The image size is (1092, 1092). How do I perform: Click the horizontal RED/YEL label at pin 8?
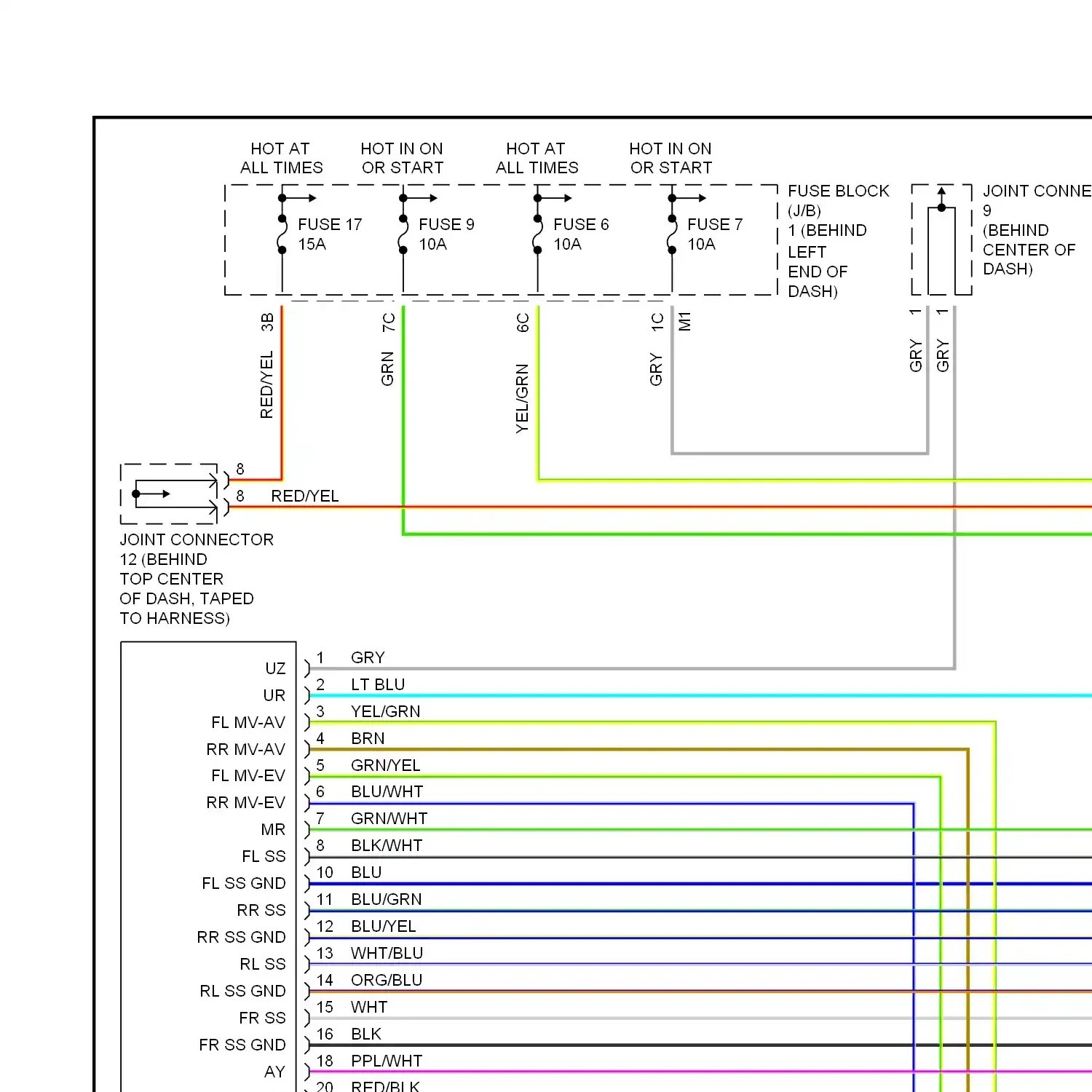(x=305, y=496)
